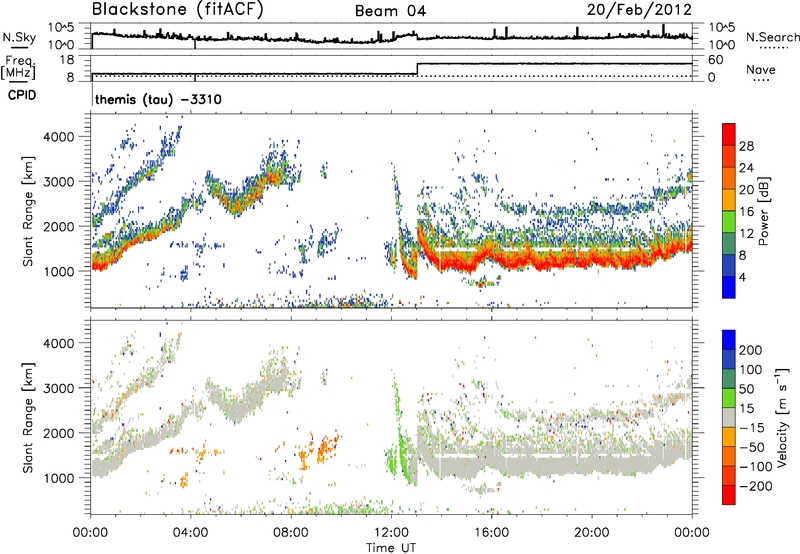Click the "Power [dB]" colorbar label
Image resolution: width=800 pixels, height=554 pixels.
point(764,211)
